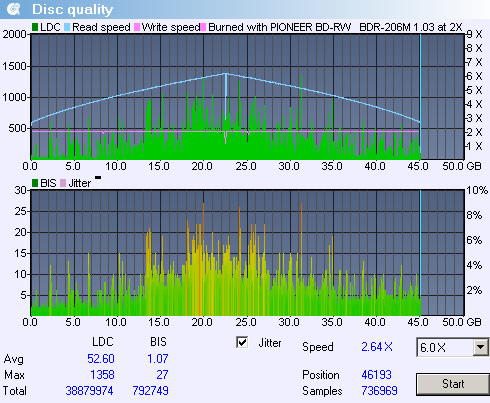Click the blue Read speed legend swatch
Viewport: 490px width, 403px height.
coord(67,27)
